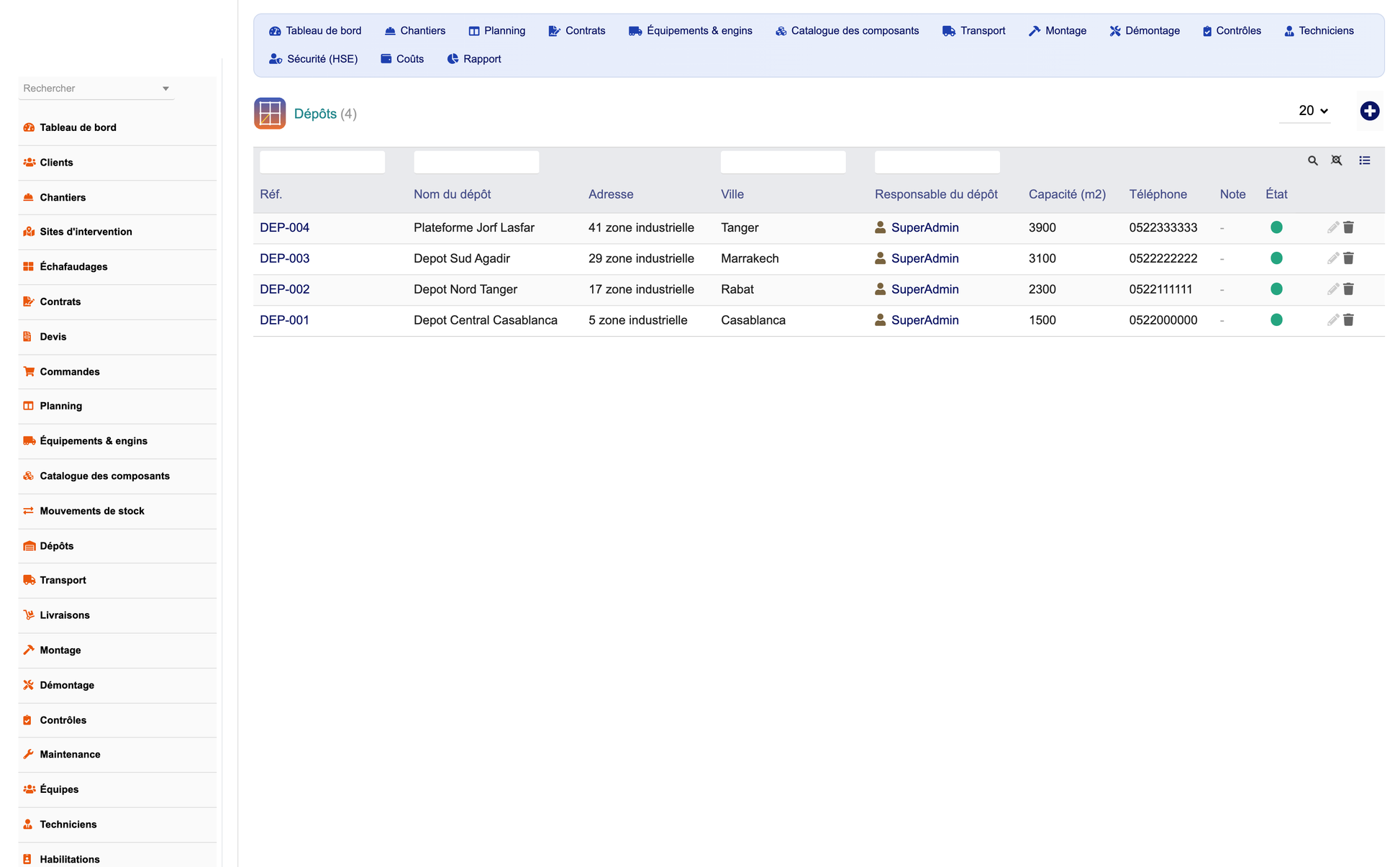Click the add new depot plus icon
The height and width of the screenshot is (867, 1400).
coord(1369,111)
